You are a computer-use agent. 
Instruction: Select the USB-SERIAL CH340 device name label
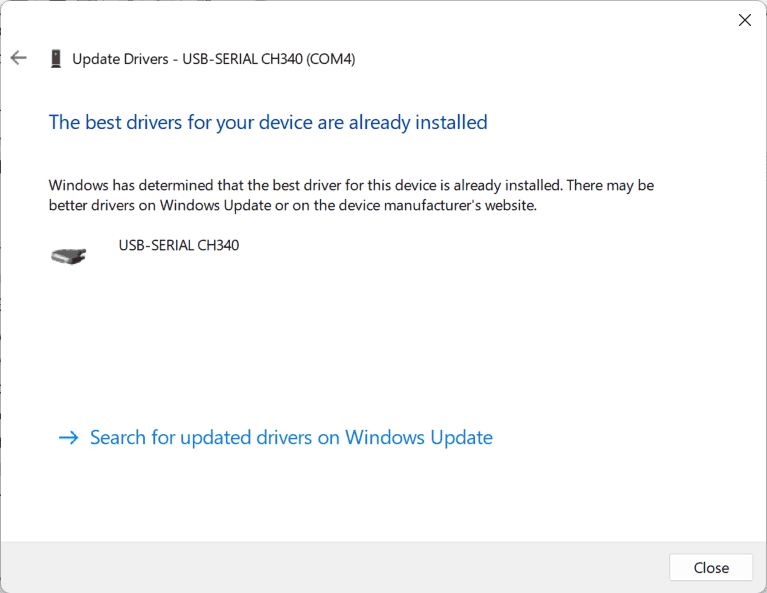click(178, 245)
